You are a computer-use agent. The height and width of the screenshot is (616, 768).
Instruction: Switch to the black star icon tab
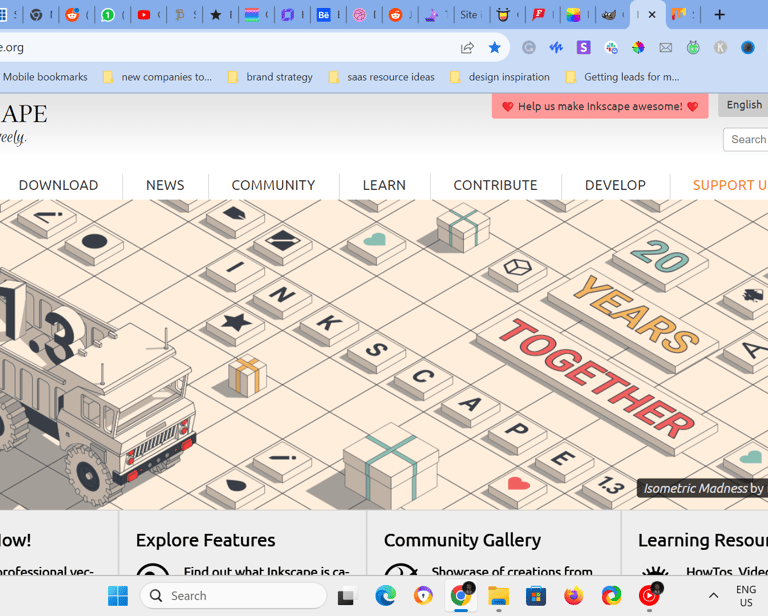click(x=216, y=15)
